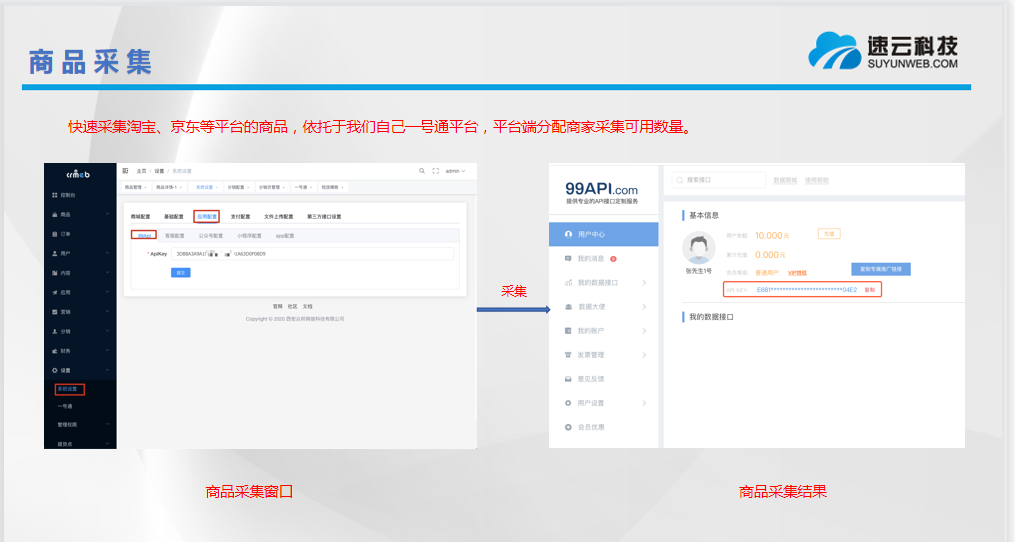Viewport: 1015px width, 542px height.
Task: Collapse the 设置 menu in CRMEB sidebar
Action: click(x=82, y=370)
